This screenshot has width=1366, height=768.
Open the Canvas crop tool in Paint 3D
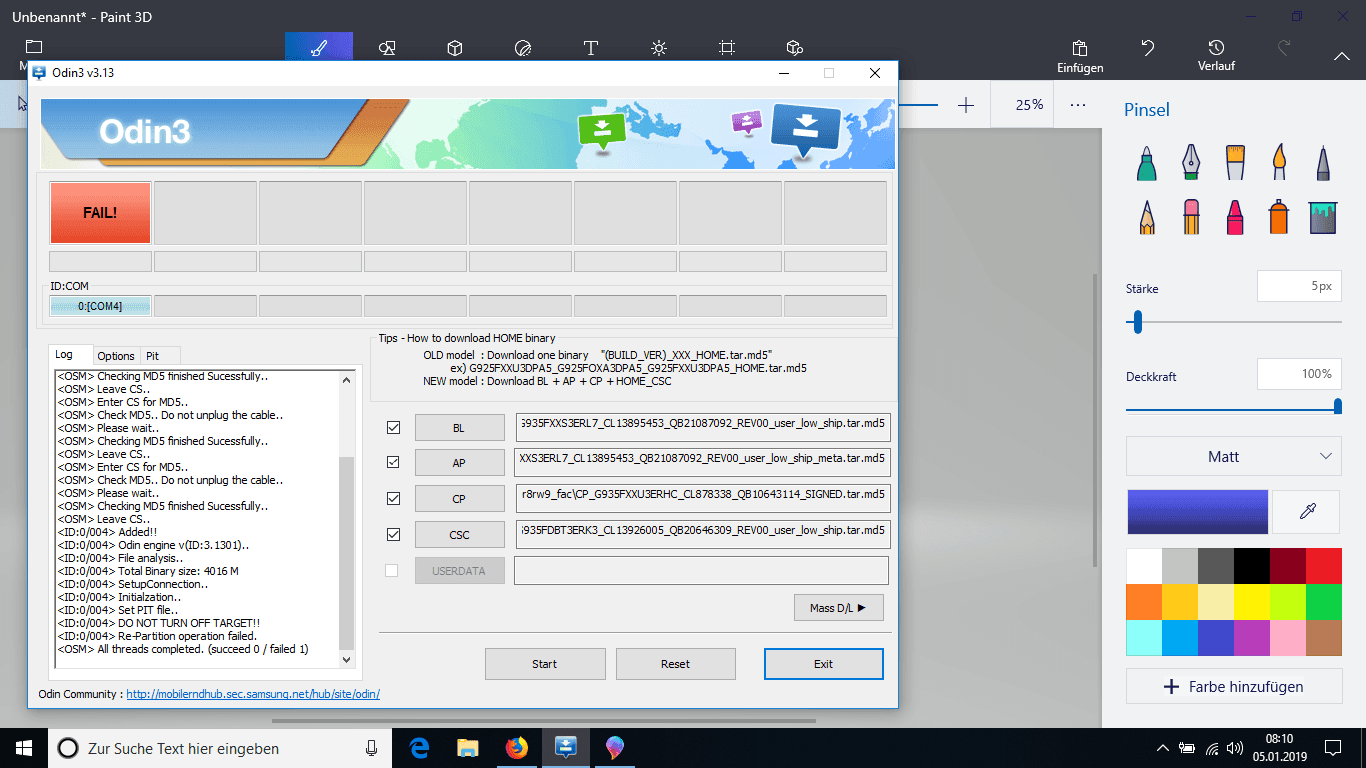pos(727,47)
